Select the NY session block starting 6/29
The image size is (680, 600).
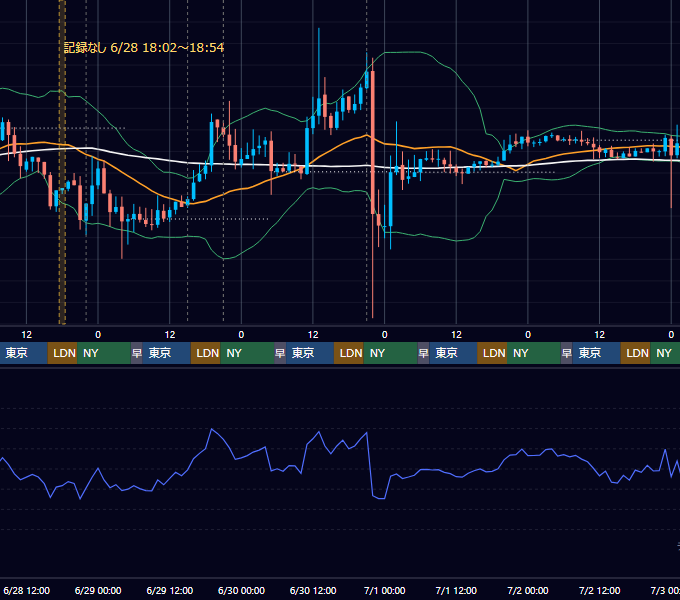[247, 353]
